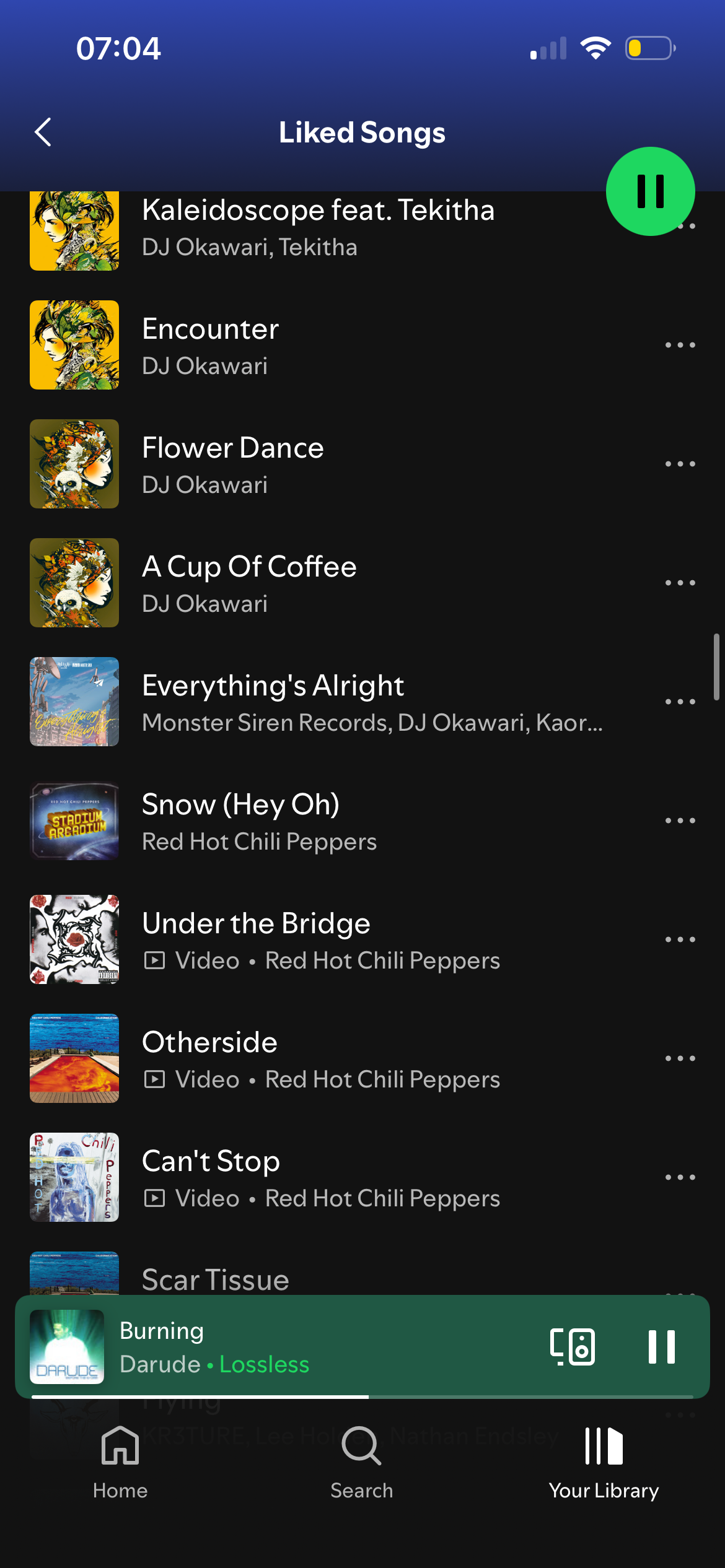The width and height of the screenshot is (725, 1568).
Task: Tap the Stadium Arcadium album cover
Action: pos(74,821)
